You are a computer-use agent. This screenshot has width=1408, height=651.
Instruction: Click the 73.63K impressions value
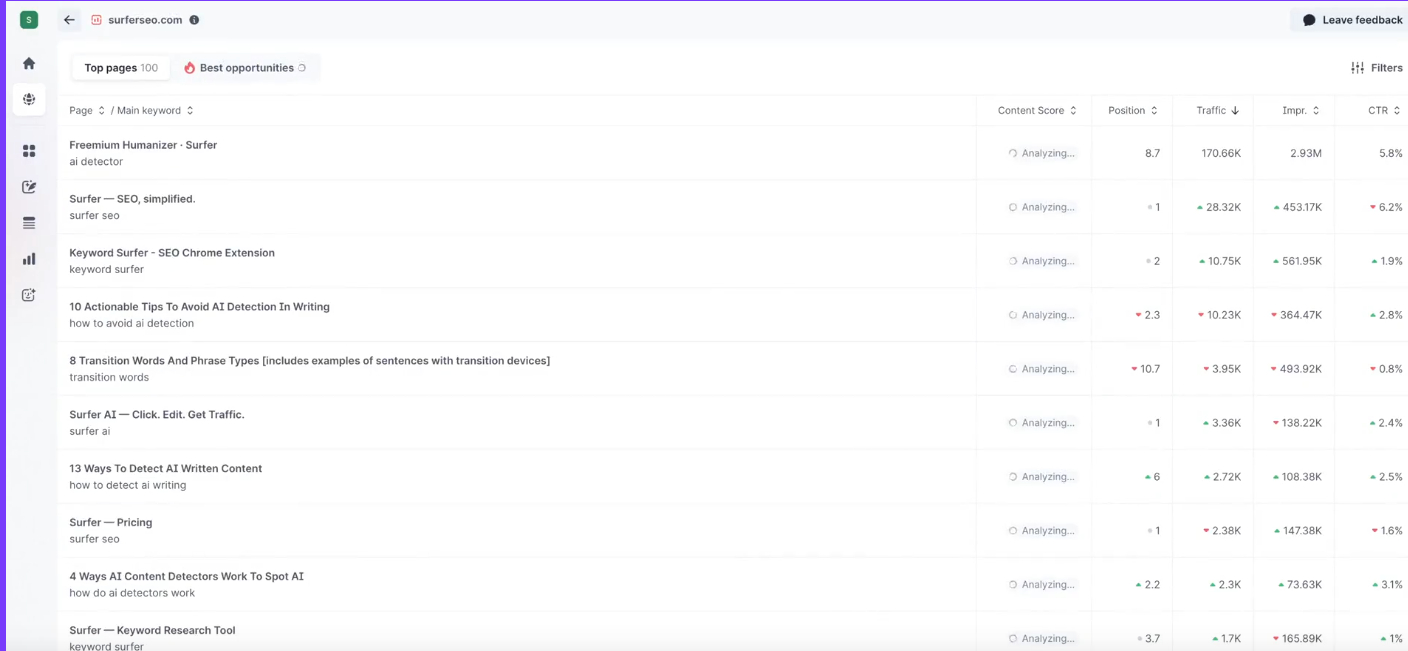(1304, 586)
